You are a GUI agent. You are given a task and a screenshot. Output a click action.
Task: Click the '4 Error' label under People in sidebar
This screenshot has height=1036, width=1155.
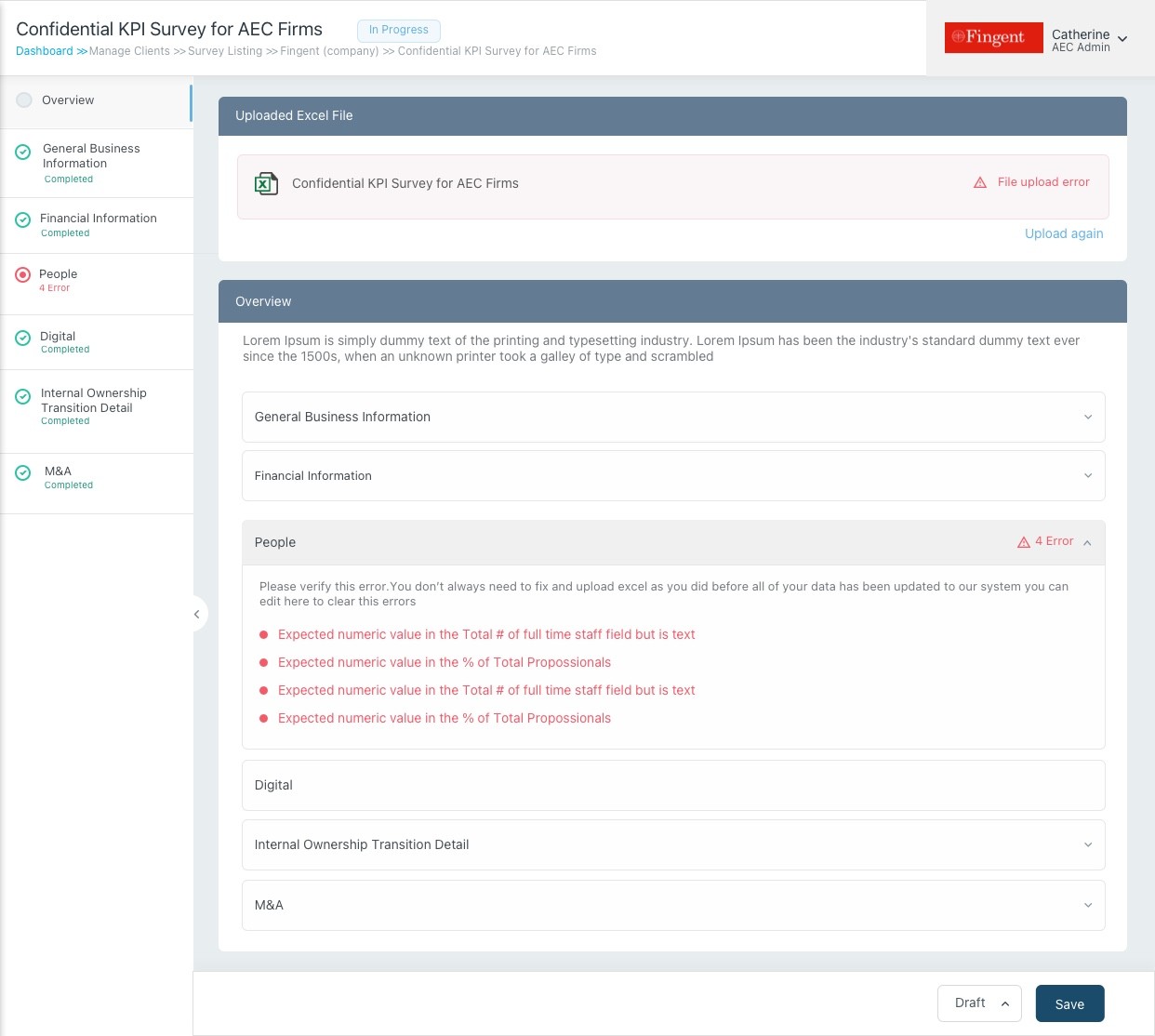54,288
